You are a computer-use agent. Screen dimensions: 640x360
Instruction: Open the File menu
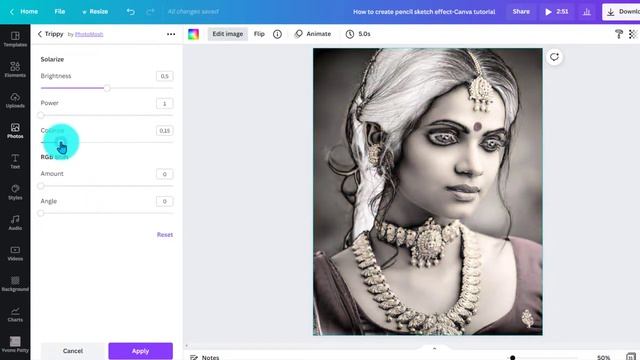coord(60,12)
